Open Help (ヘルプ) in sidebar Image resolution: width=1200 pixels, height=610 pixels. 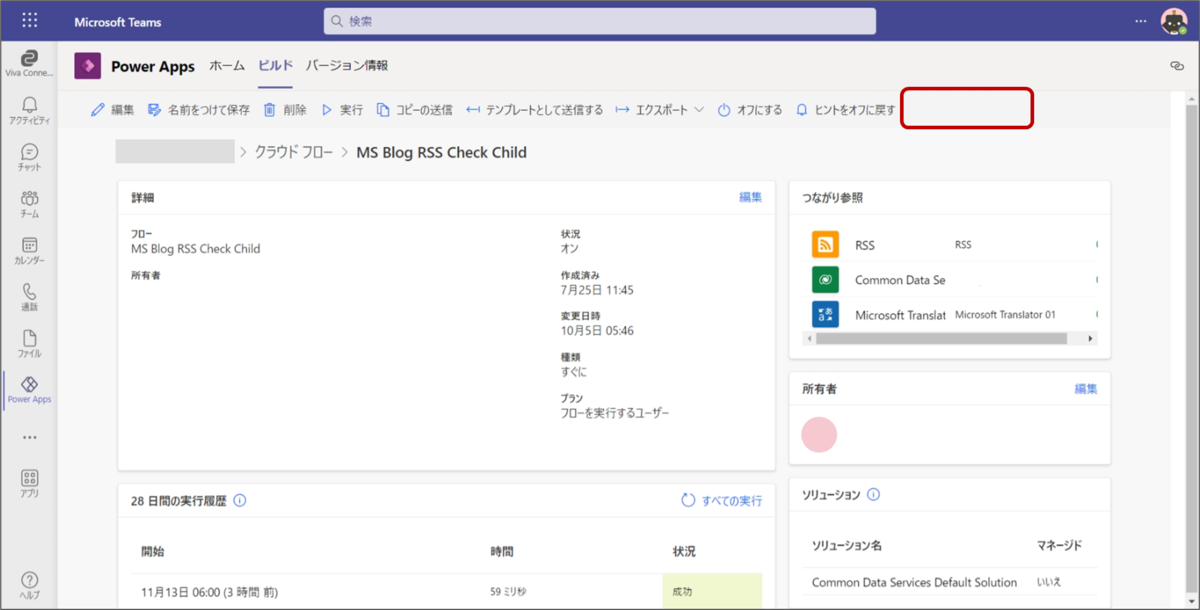29,585
